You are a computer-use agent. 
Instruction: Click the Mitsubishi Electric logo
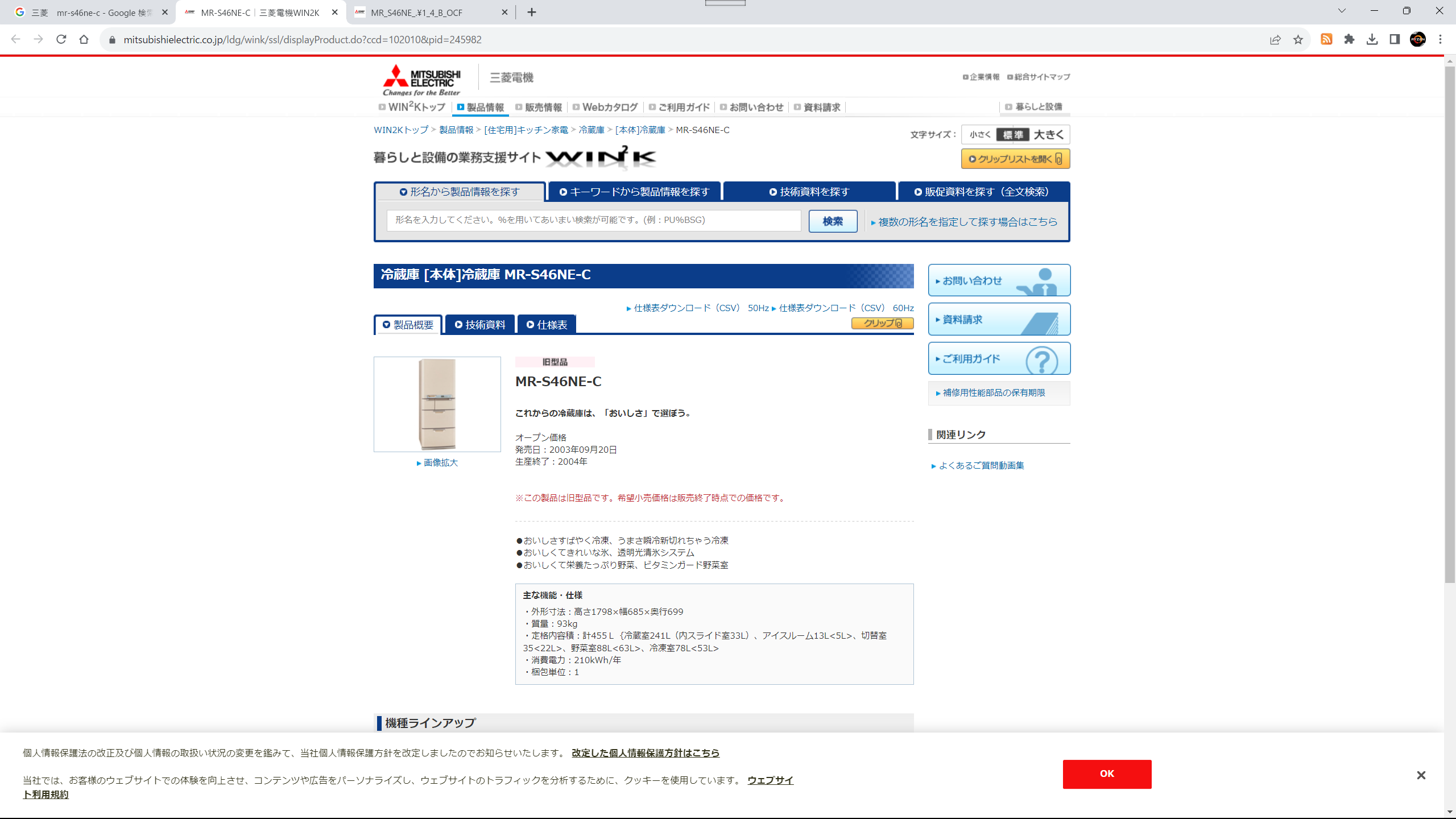(421, 79)
